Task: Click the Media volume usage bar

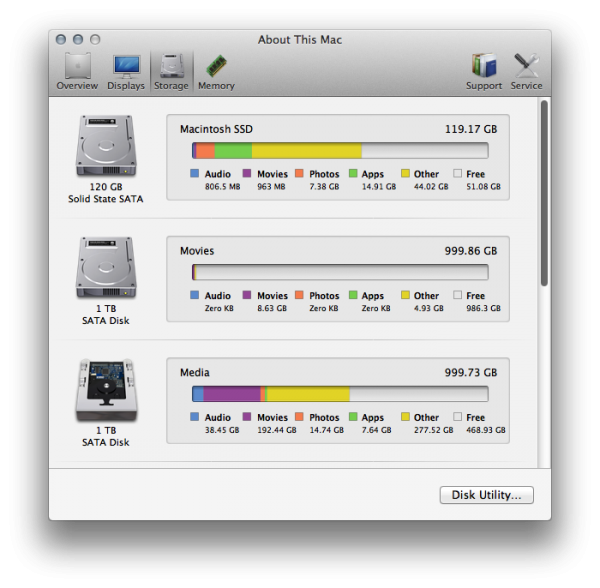Action: pyautogui.click(x=340, y=394)
